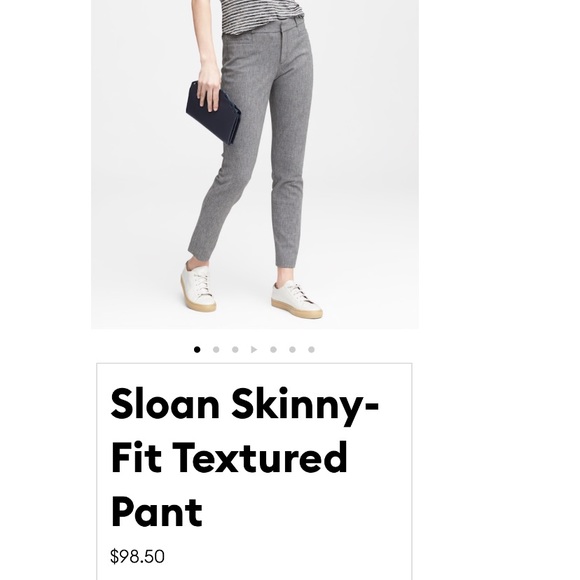Switch to the sixth carousel slide dot
The height and width of the screenshot is (580, 580).
point(292,350)
